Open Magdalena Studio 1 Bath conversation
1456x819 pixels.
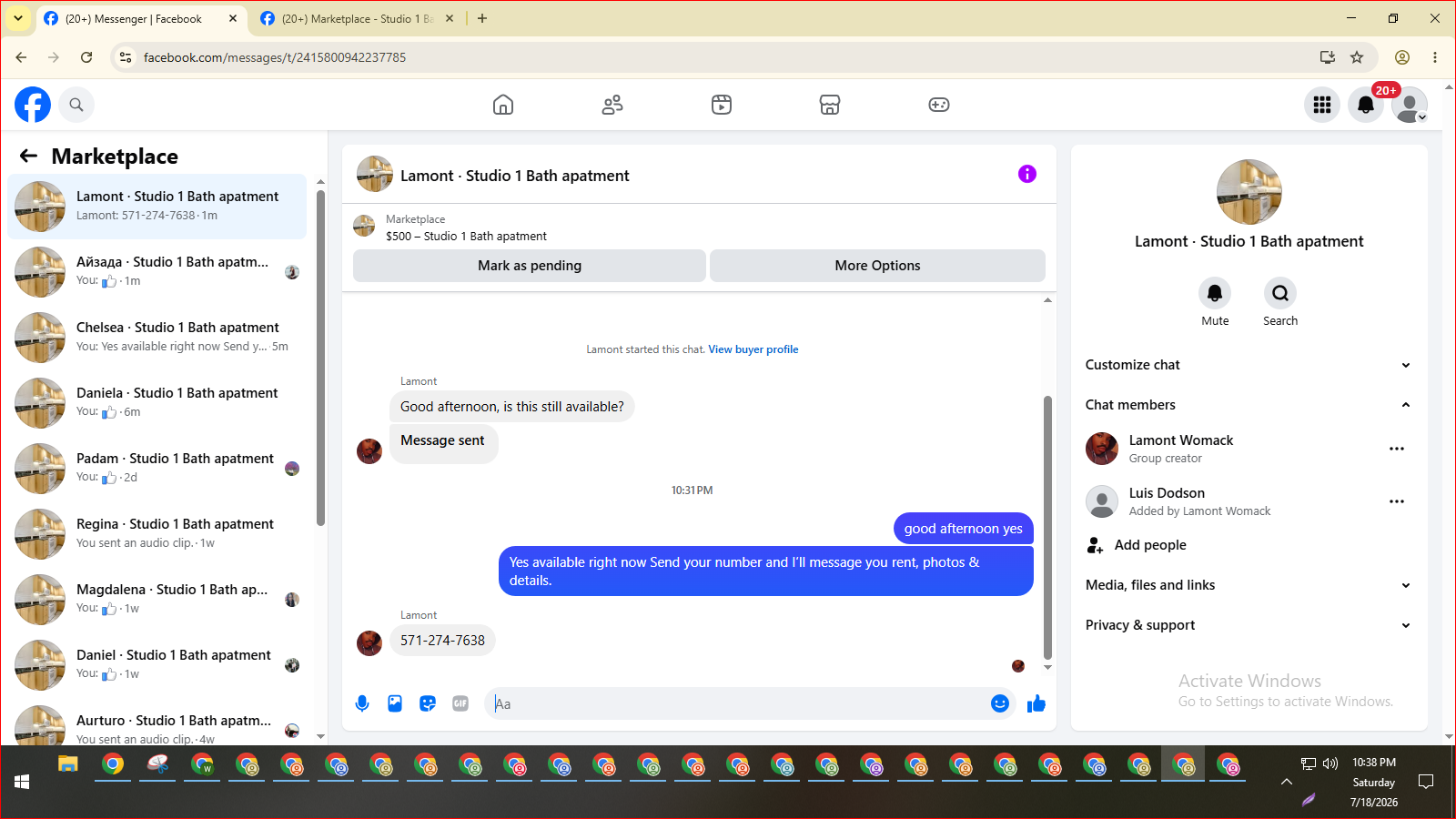[157, 600]
